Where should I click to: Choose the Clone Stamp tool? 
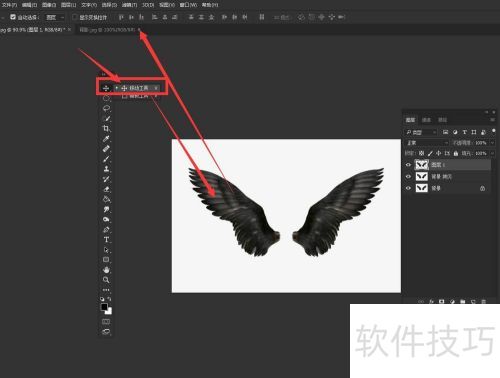tap(106, 169)
